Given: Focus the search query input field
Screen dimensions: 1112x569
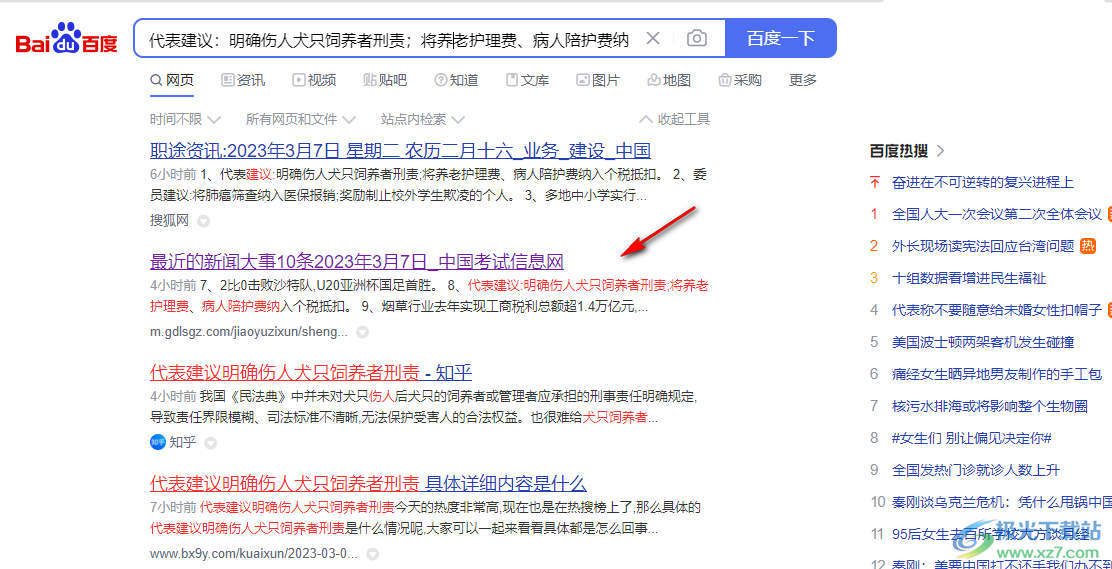Looking at the screenshot, I should tap(389, 39).
